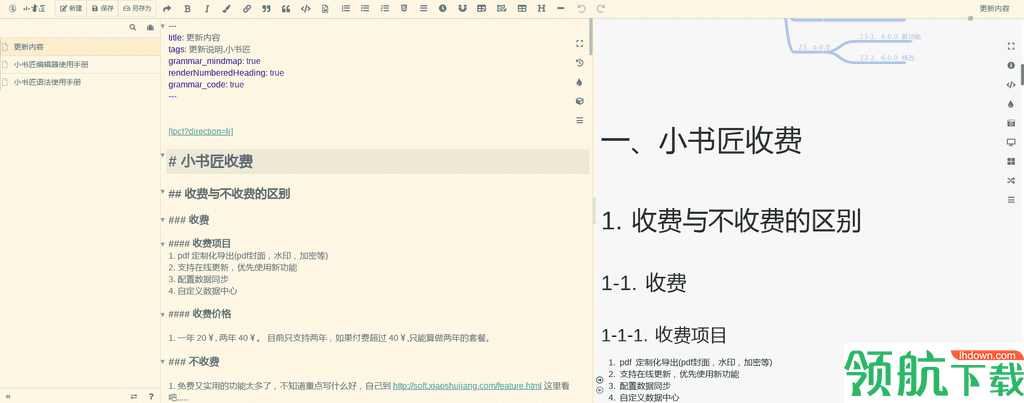View HTML source from preview code icon
Image resolution: width=1024 pixels, height=403 pixels.
click(1011, 84)
